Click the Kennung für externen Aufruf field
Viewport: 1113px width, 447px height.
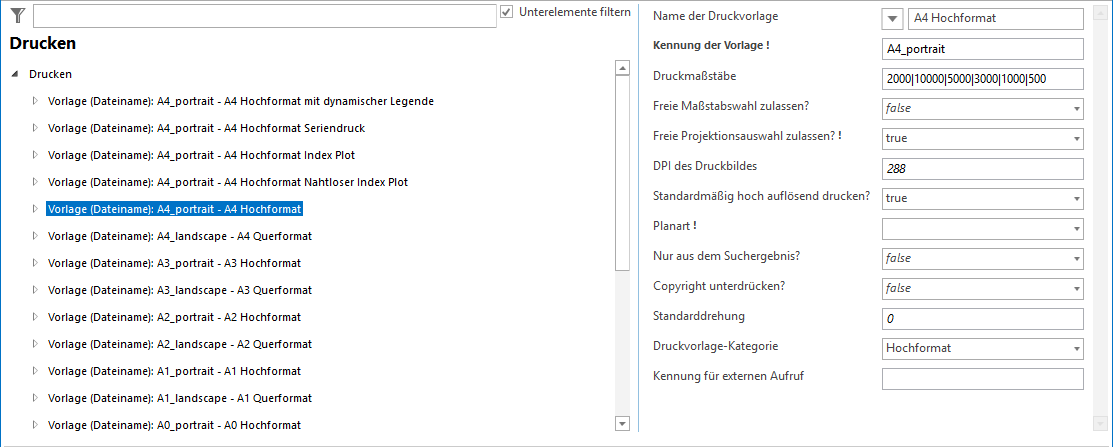coord(982,379)
